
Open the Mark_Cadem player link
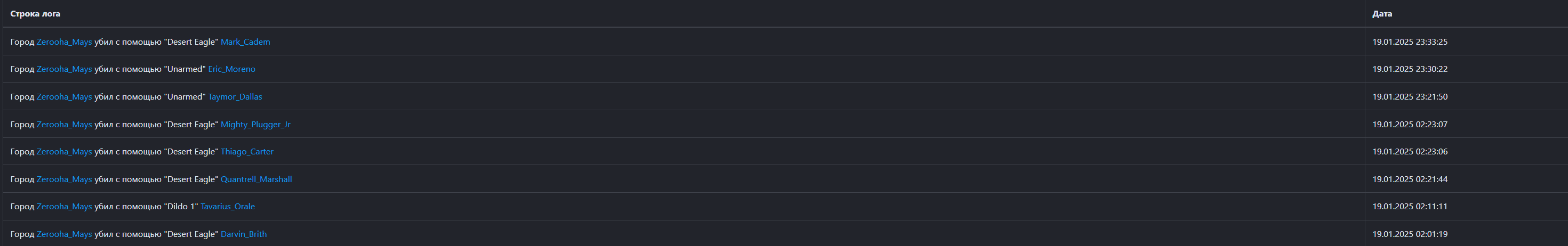coord(245,42)
